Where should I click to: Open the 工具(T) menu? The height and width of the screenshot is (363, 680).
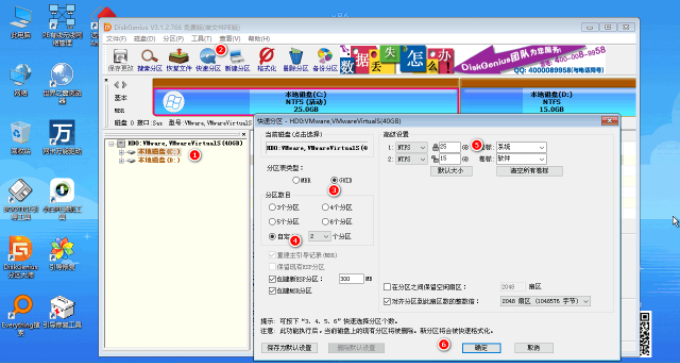[201, 39]
